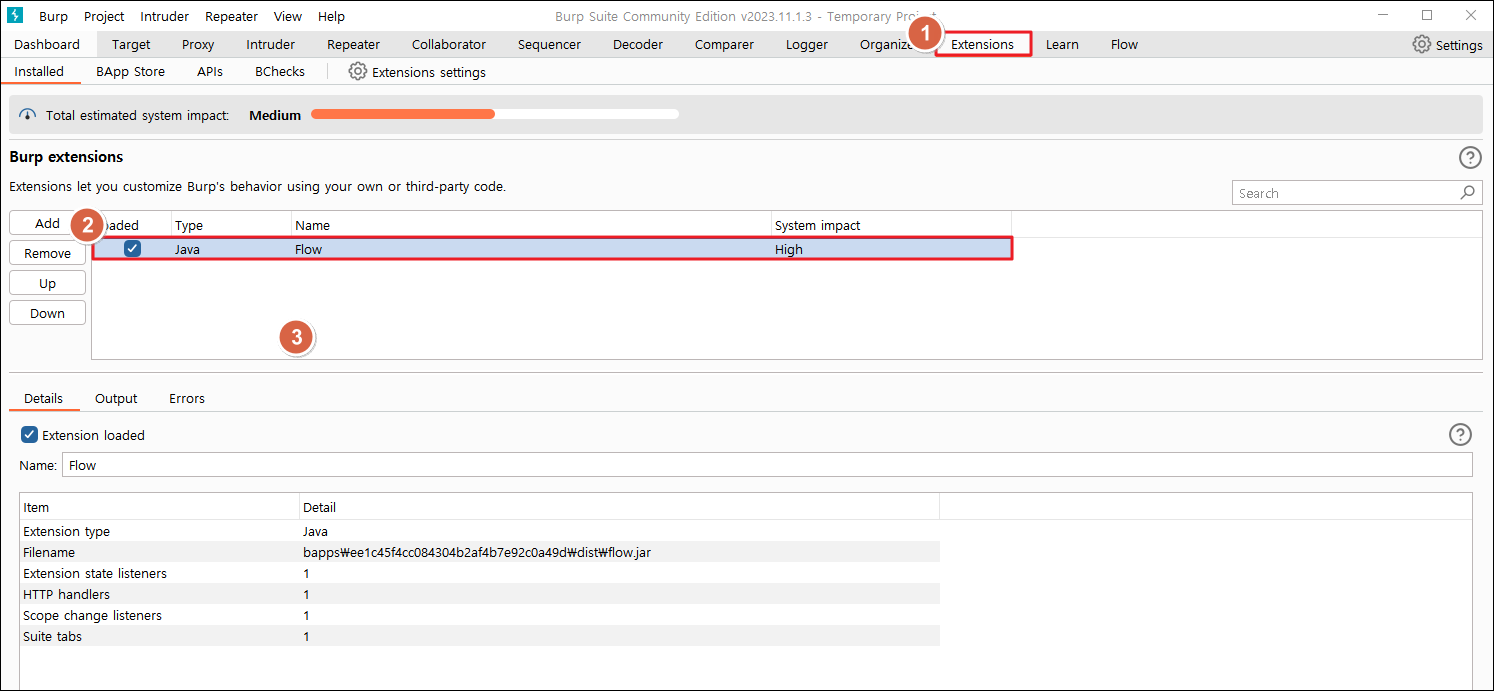Switch to the Output tab
Image resolution: width=1494 pixels, height=691 pixels.
[x=116, y=398]
